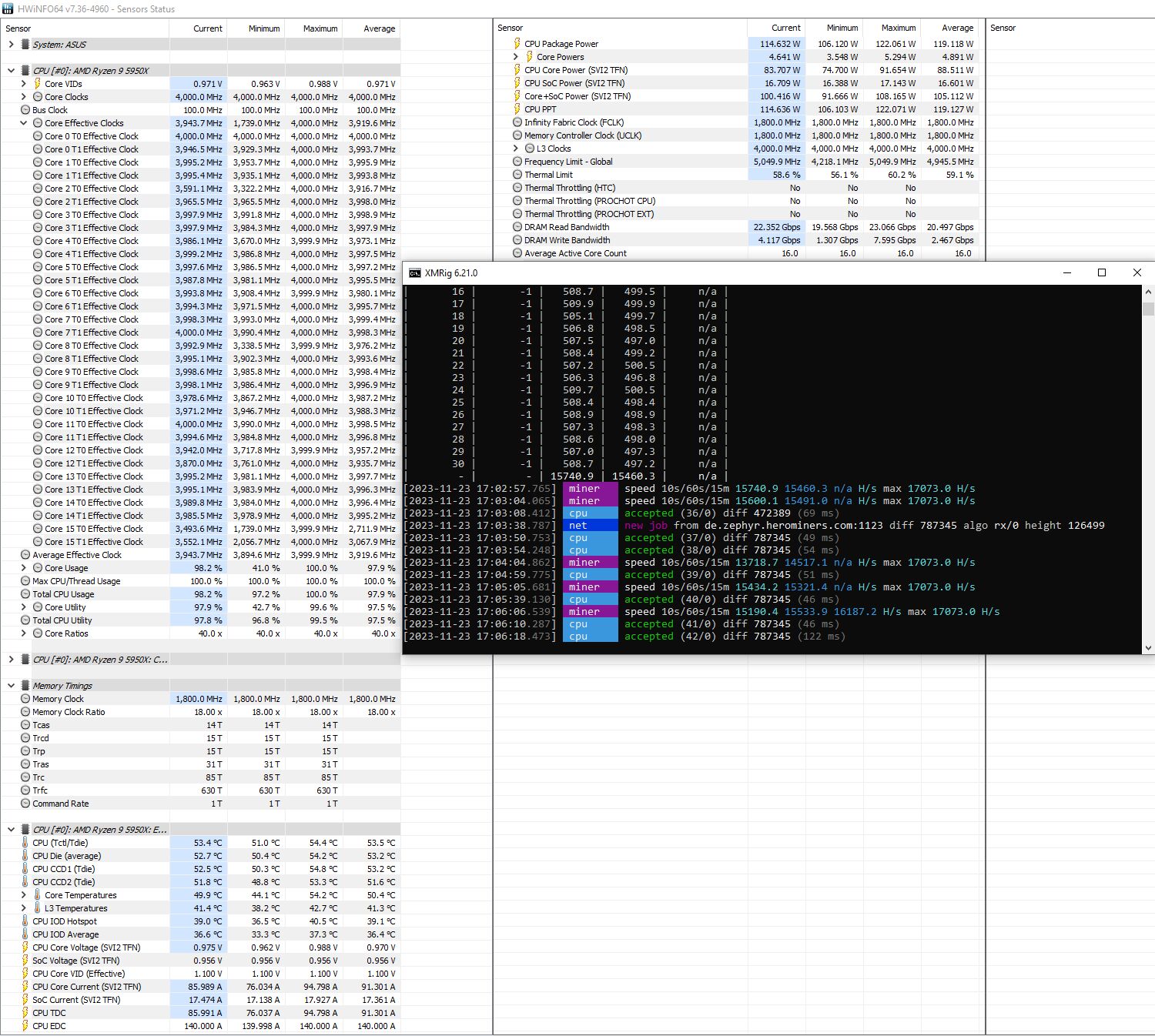The width and height of the screenshot is (1155, 1036).
Task: Click the icon beside Total CPU Utility
Action: 25,620
